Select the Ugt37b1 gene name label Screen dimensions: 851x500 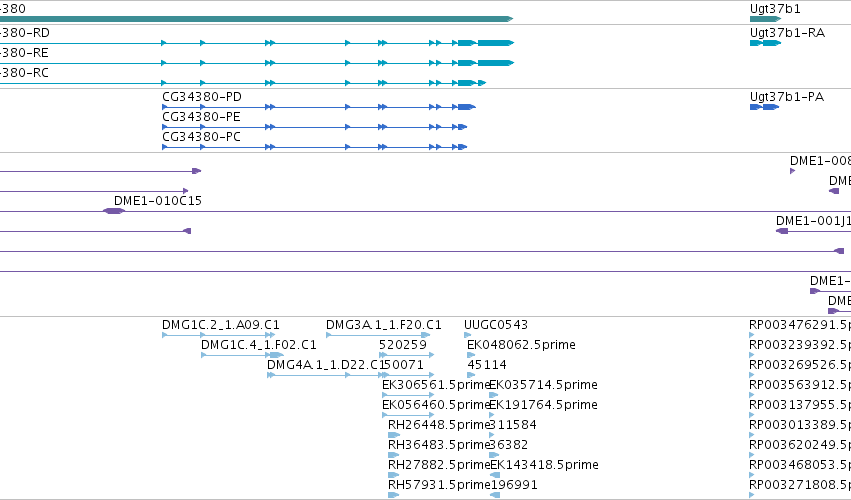click(x=775, y=9)
